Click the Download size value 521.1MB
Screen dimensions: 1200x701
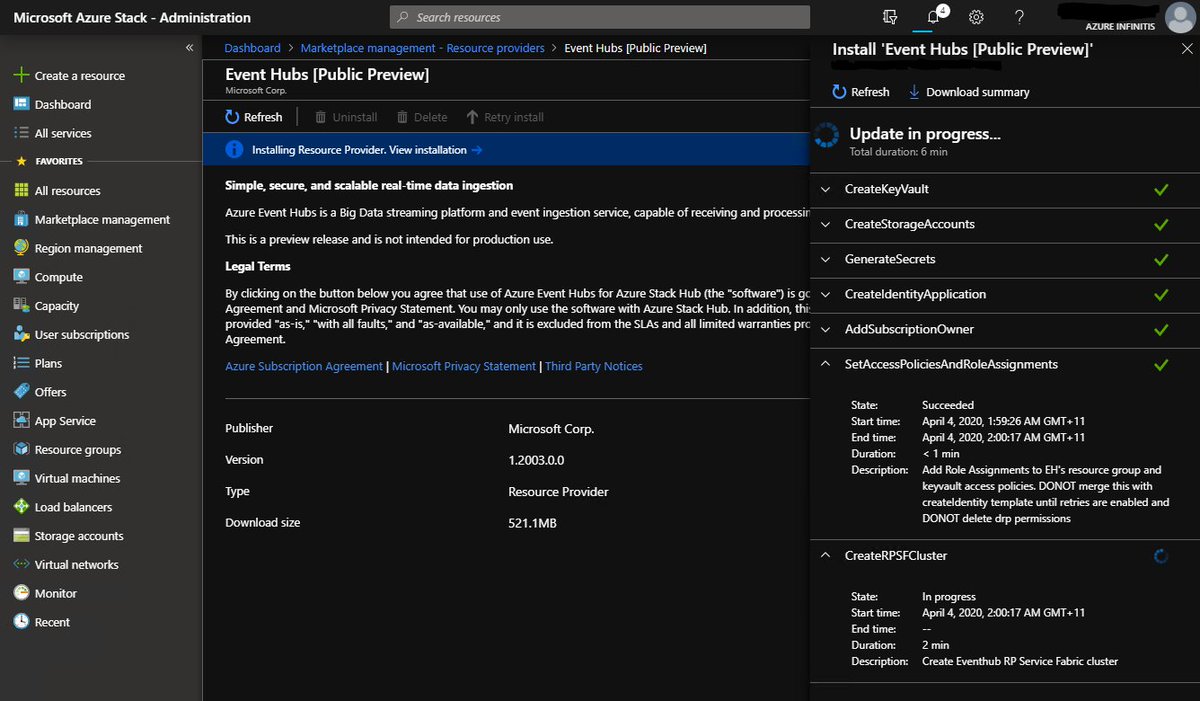point(532,523)
